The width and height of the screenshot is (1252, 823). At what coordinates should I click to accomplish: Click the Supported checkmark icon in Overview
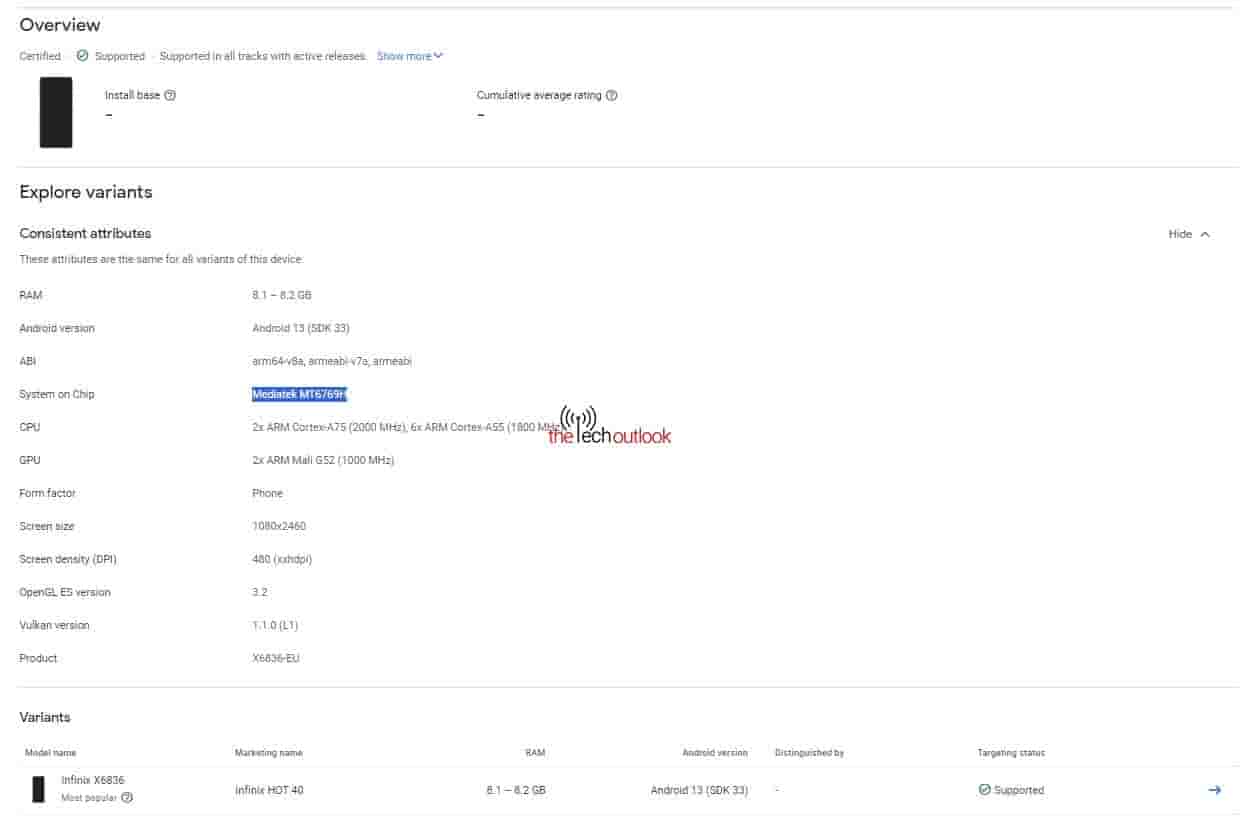click(82, 56)
